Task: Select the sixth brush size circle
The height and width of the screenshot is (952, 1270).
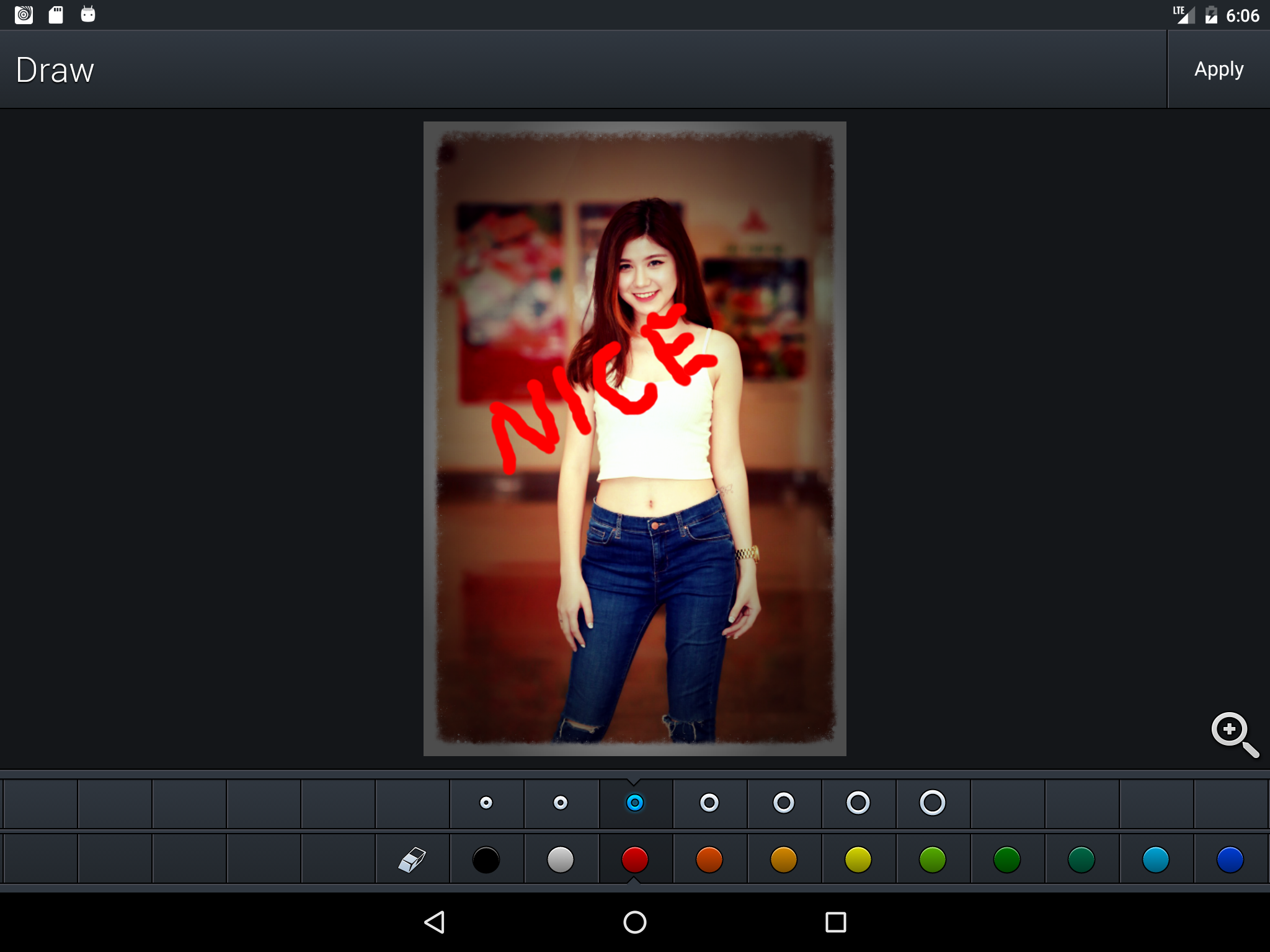Action: pos(858,803)
